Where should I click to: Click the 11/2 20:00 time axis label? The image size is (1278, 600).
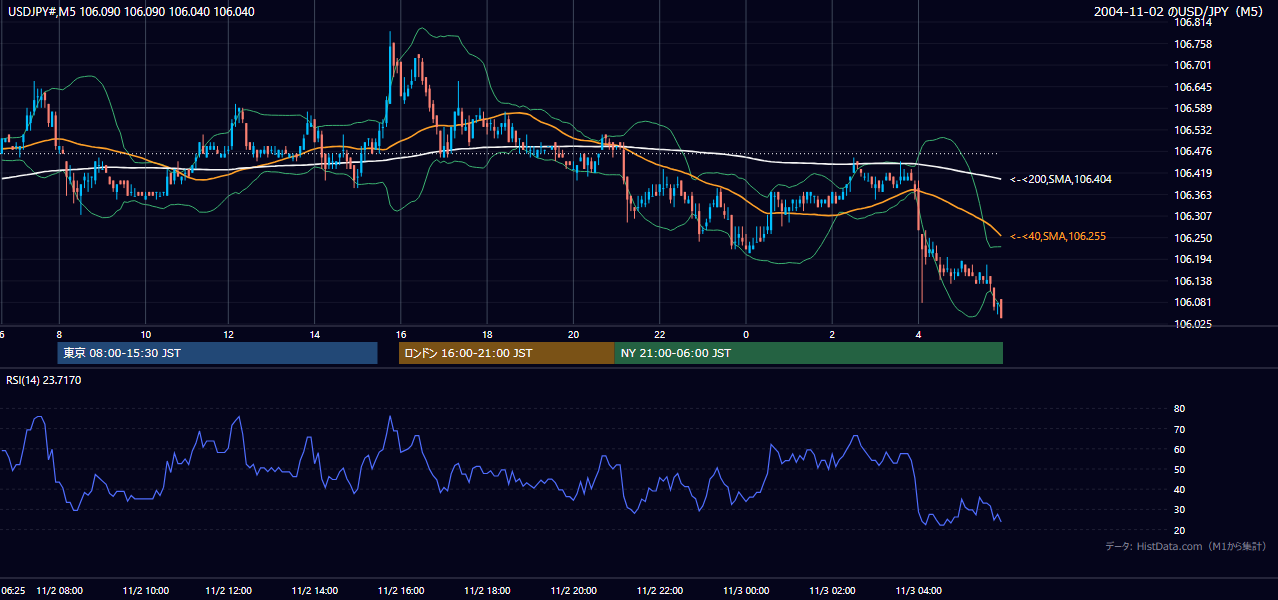tap(575, 590)
